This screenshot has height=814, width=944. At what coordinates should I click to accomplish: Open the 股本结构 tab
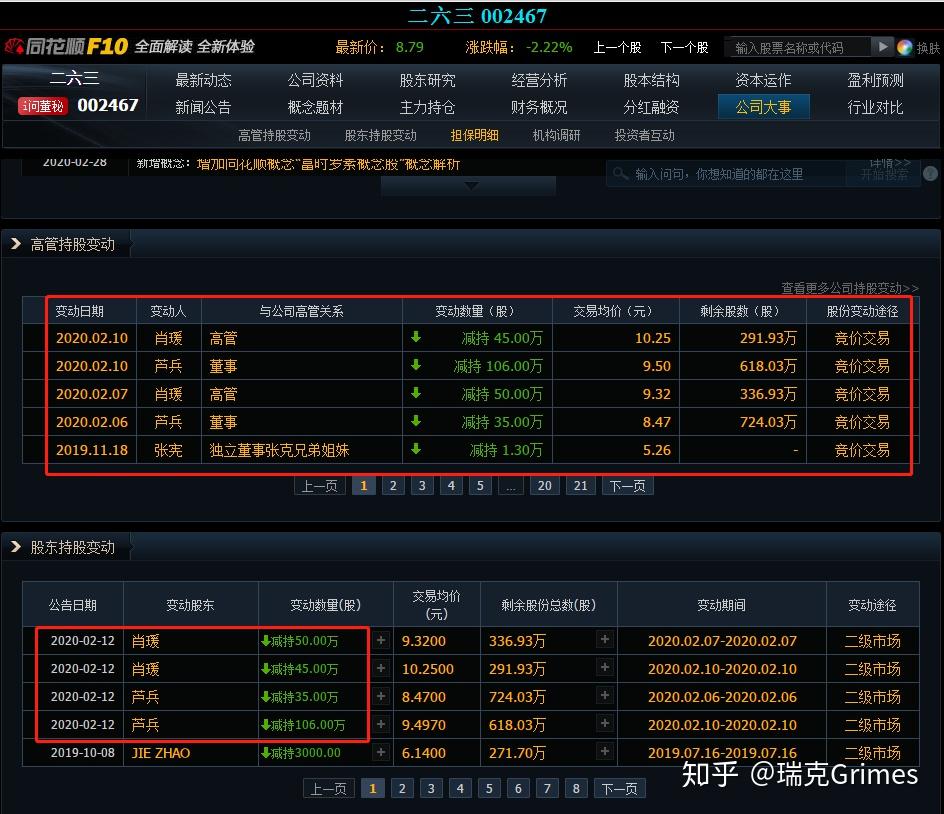click(651, 80)
